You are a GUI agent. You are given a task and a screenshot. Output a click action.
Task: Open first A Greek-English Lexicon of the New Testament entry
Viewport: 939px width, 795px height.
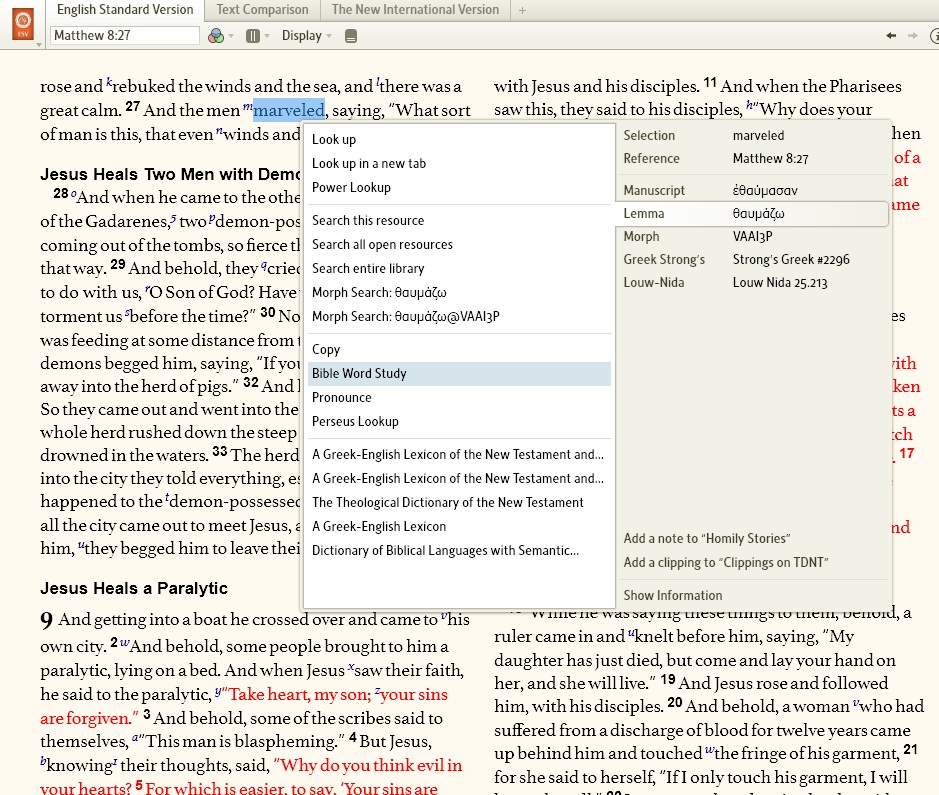click(458, 454)
